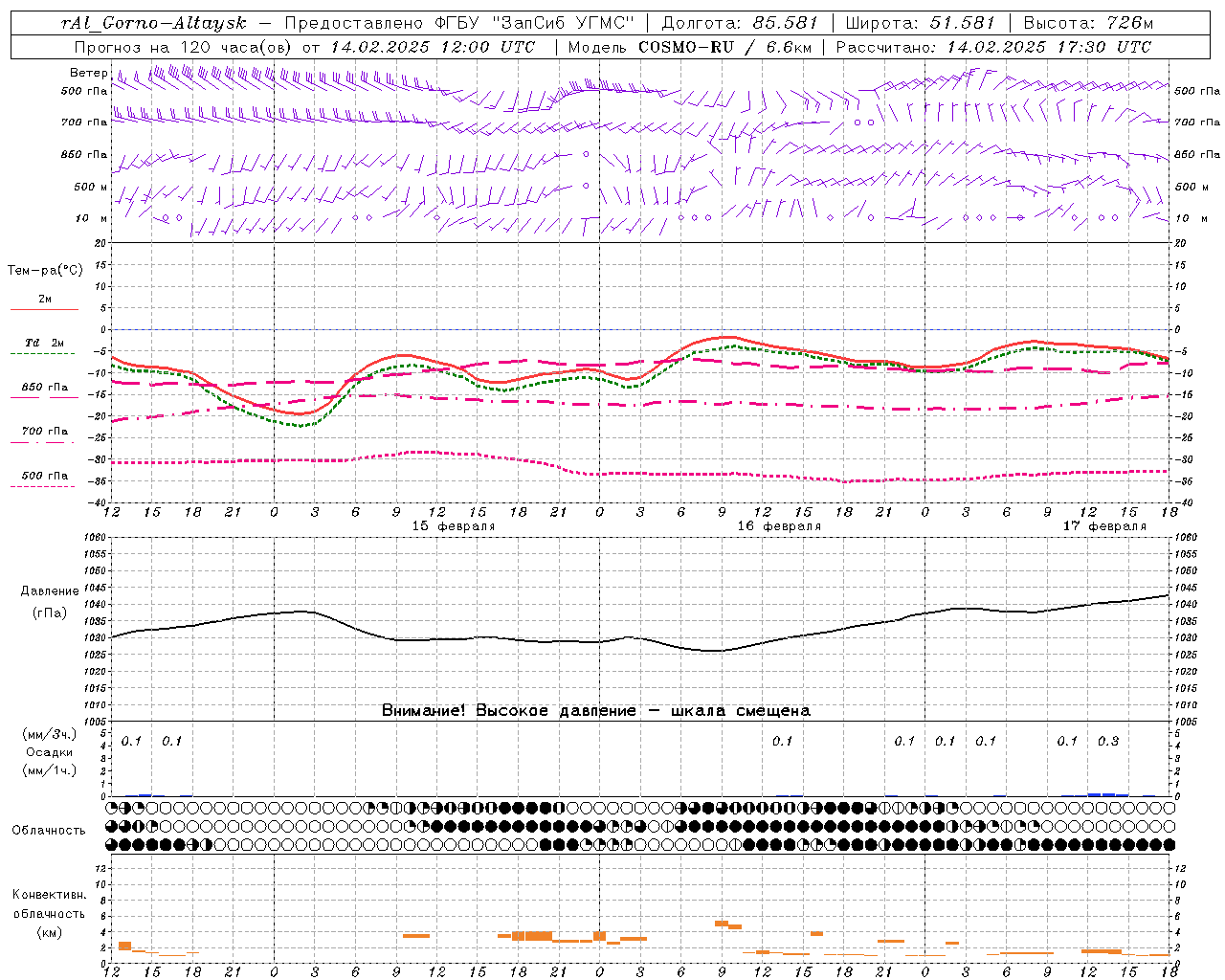Click the computed timestamp 14.02.2025 17:30 UTC
The width and height of the screenshot is (1225, 980).
1049,47
